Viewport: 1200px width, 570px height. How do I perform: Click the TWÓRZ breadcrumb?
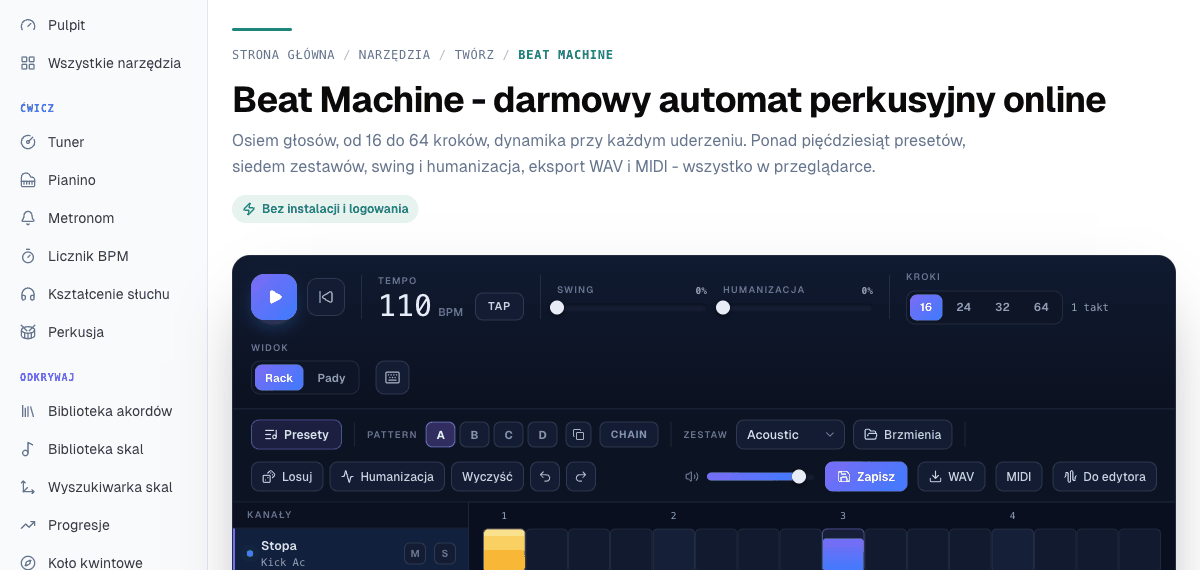(474, 55)
